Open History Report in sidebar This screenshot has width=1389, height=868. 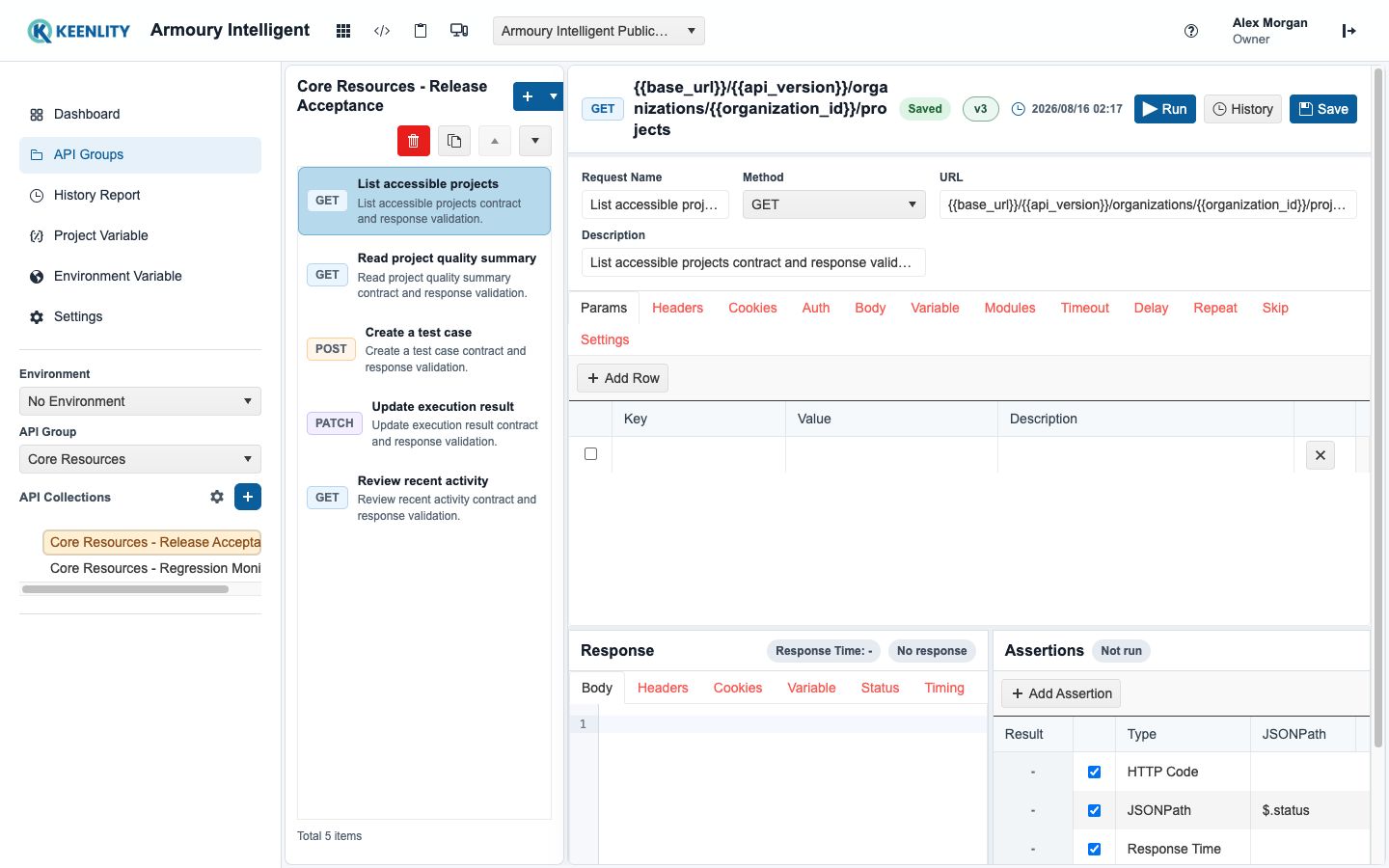click(x=140, y=195)
